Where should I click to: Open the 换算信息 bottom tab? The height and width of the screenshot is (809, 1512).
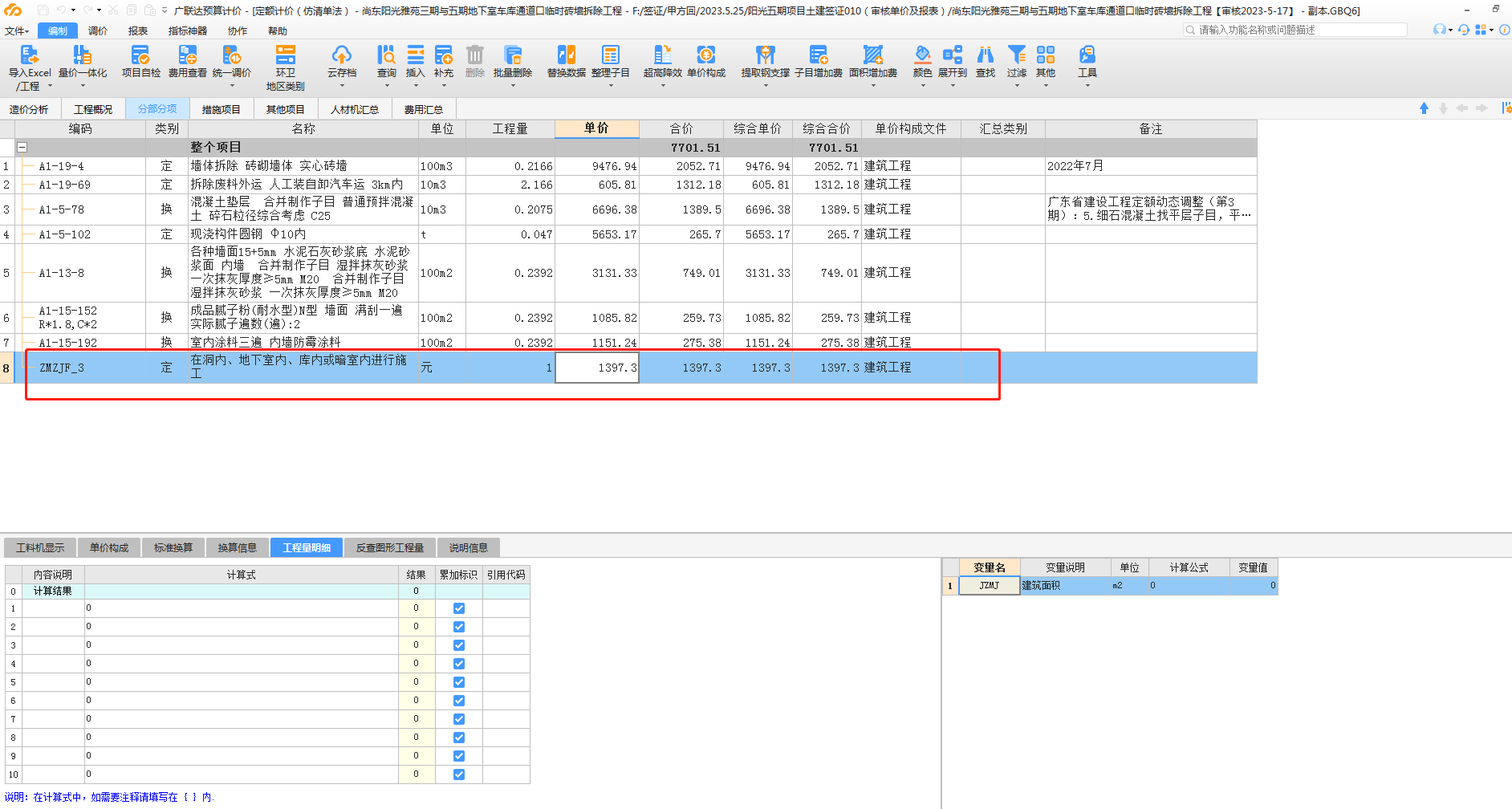coord(238,547)
